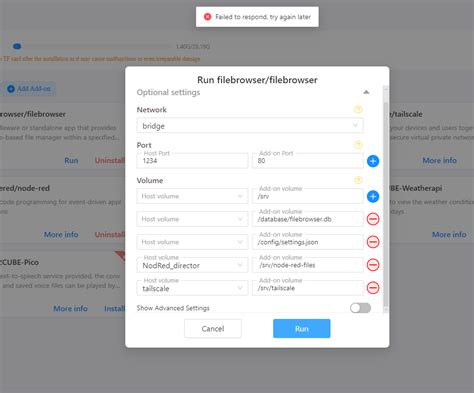The width and height of the screenshot is (474, 393).
Task: Edit /database/filebrowser.db add-on volume field
Action: coord(308,219)
